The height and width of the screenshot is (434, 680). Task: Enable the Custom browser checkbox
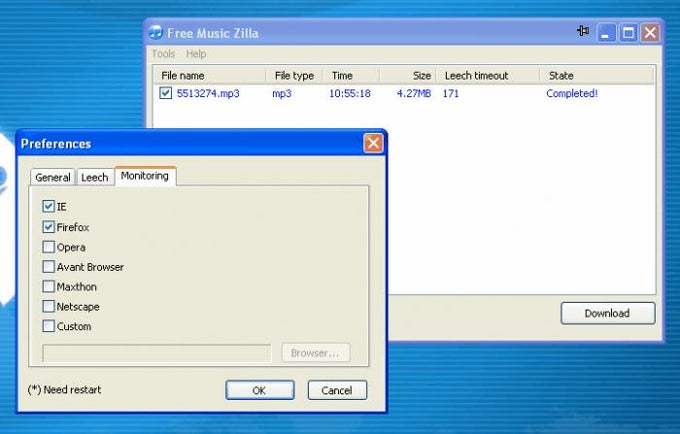click(49, 326)
